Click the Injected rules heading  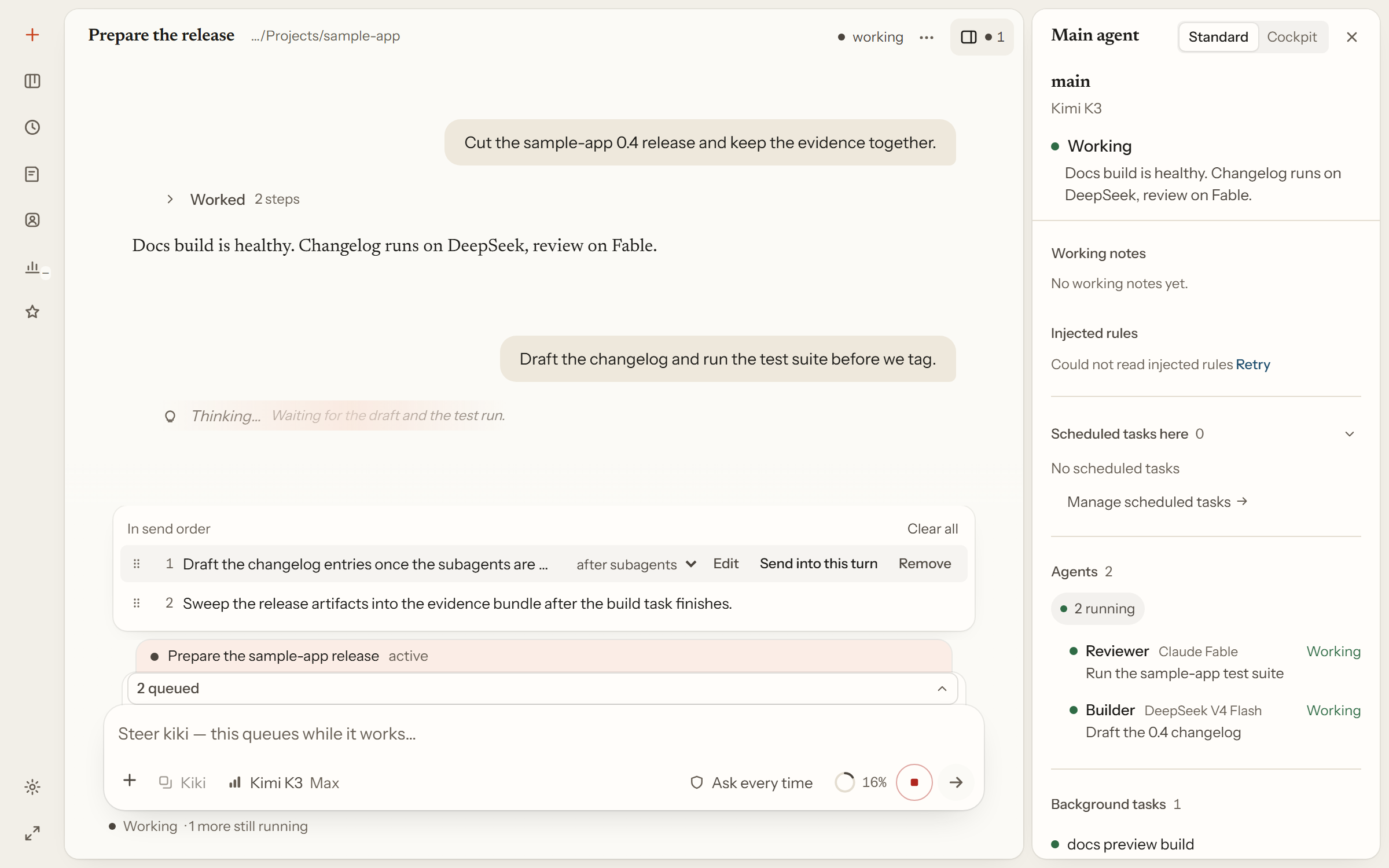(x=1094, y=333)
